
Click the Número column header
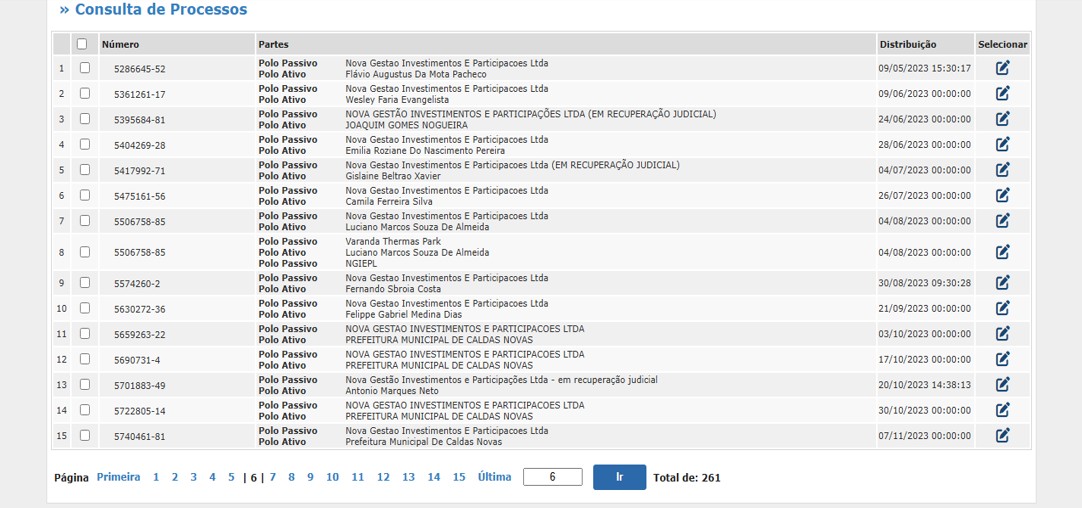click(x=120, y=44)
